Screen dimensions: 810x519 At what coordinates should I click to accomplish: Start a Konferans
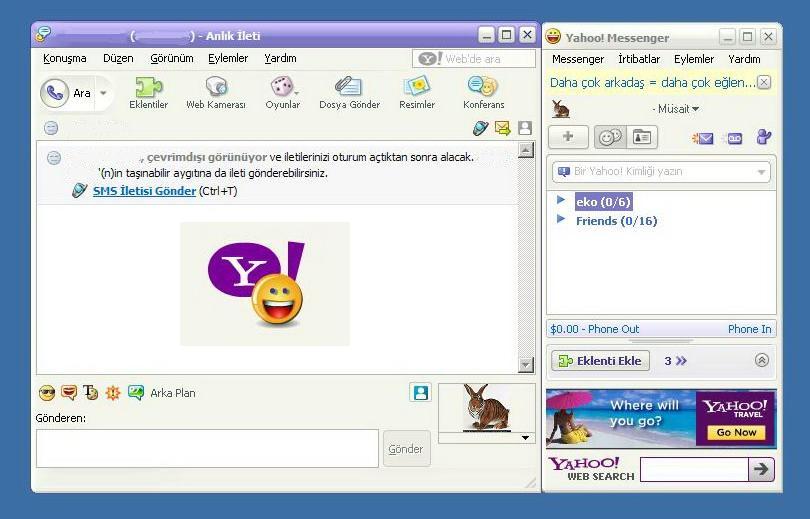point(484,93)
